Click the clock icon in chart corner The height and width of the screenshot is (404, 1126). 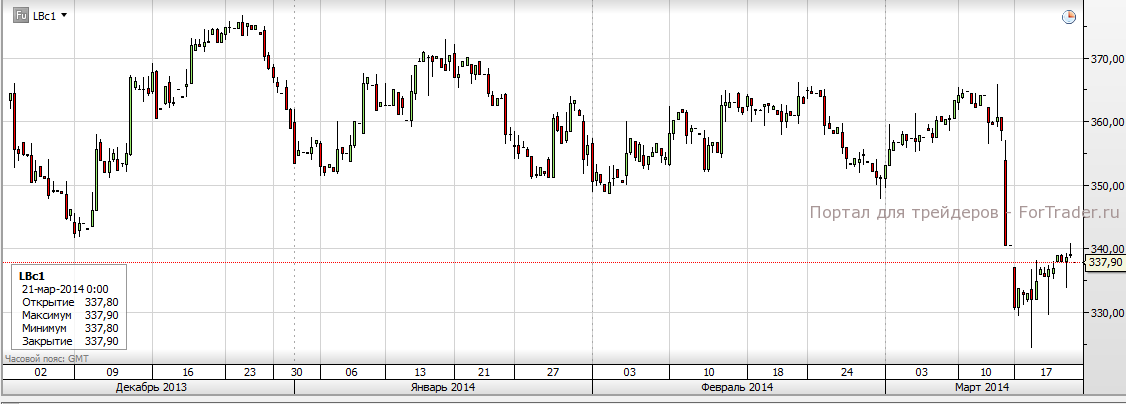1069,17
